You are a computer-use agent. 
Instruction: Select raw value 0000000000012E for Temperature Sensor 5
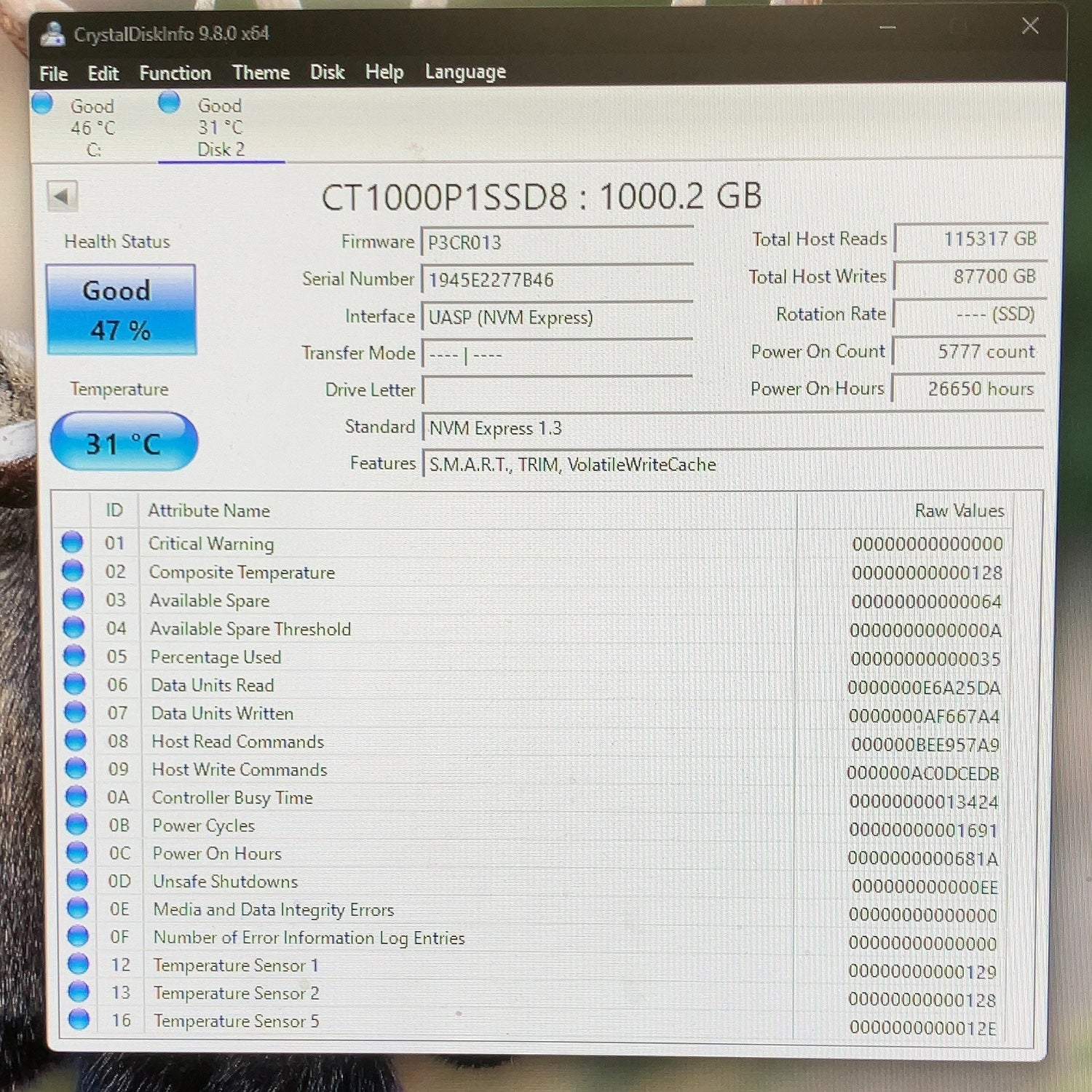922,1028
